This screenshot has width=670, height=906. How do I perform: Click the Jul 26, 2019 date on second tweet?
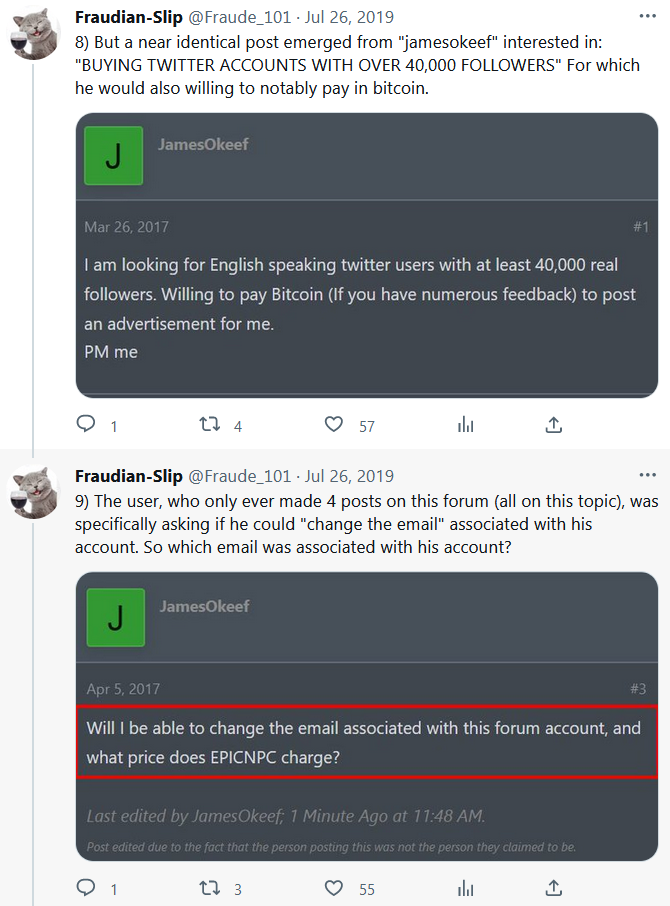(349, 476)
